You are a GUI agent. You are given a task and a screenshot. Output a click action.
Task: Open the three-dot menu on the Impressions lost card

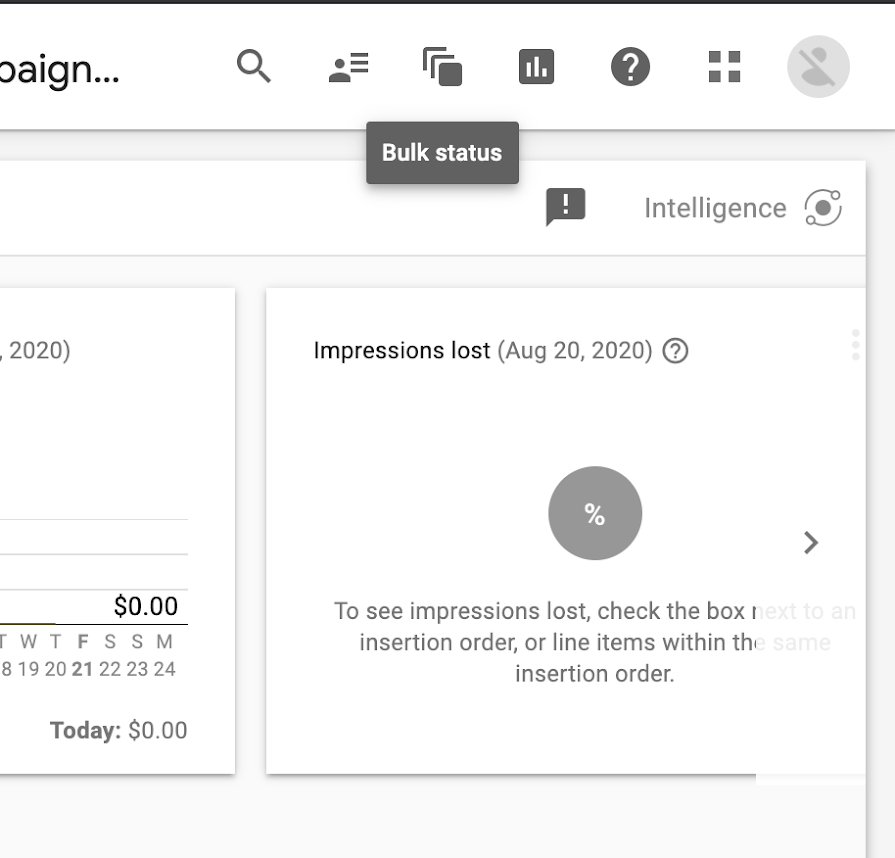click(x=855, y=344)
